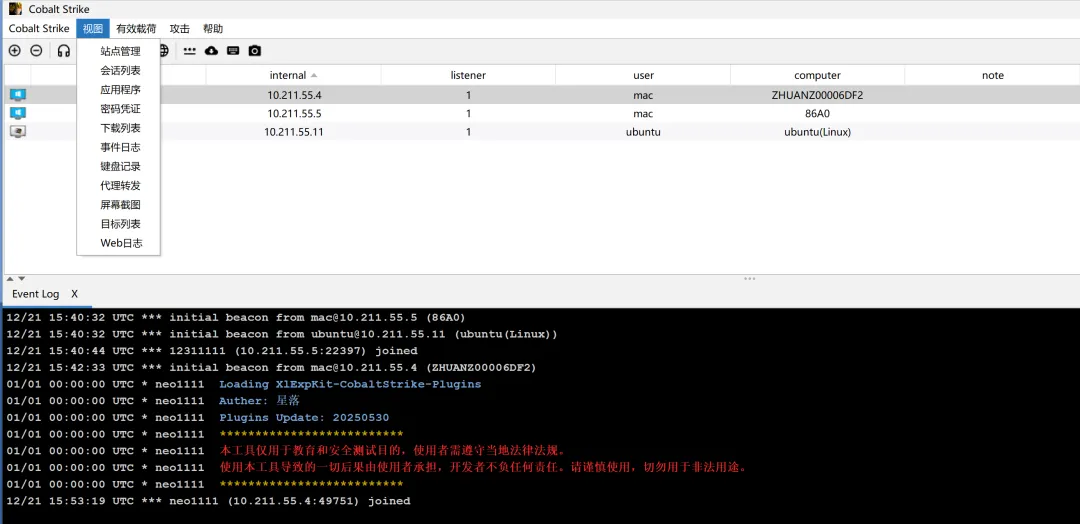Click computer name 86A0
This screenshot has width=1080, height=524.
click(x=818, y=114)
